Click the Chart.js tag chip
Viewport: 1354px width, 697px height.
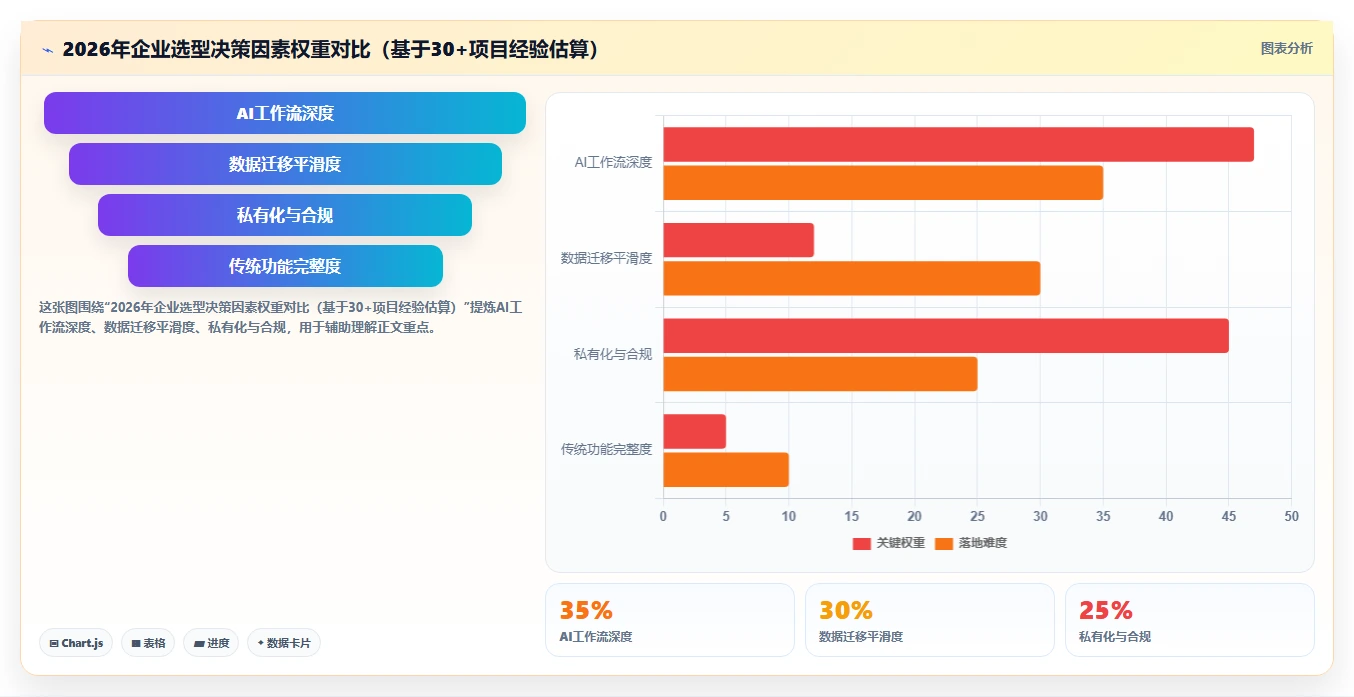coord(76,643)
